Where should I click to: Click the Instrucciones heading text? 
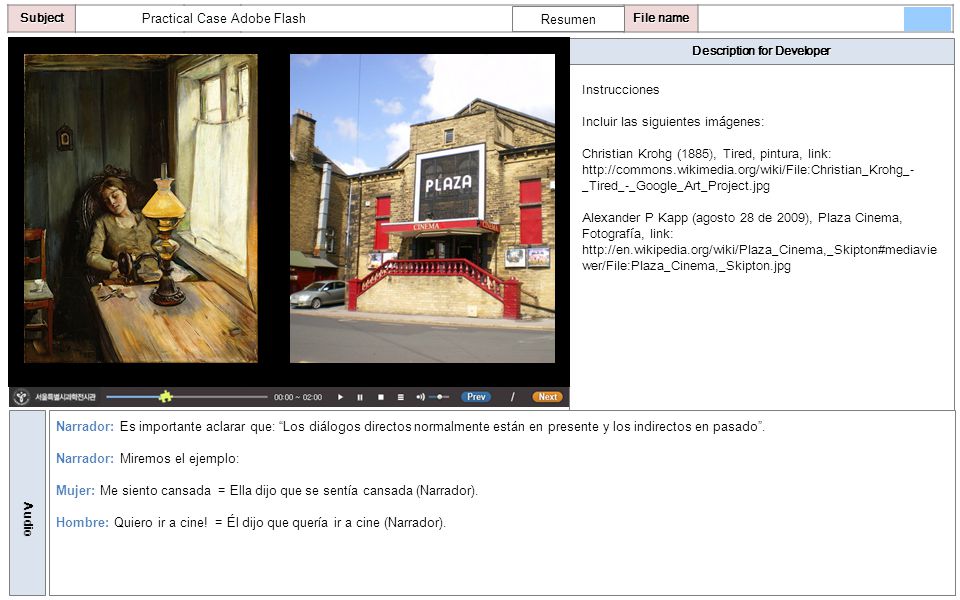pyautogui.click(x=620, y=89)
